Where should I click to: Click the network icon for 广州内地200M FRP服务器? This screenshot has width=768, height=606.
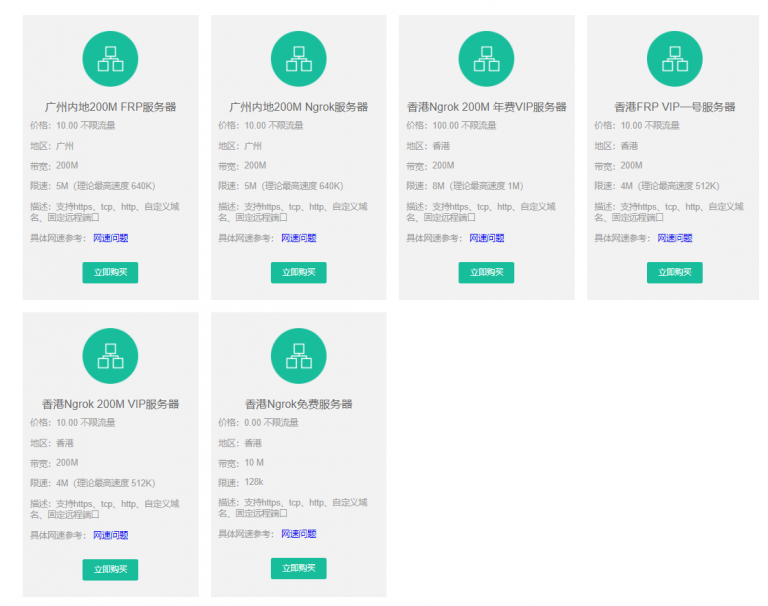coord(110,59)
